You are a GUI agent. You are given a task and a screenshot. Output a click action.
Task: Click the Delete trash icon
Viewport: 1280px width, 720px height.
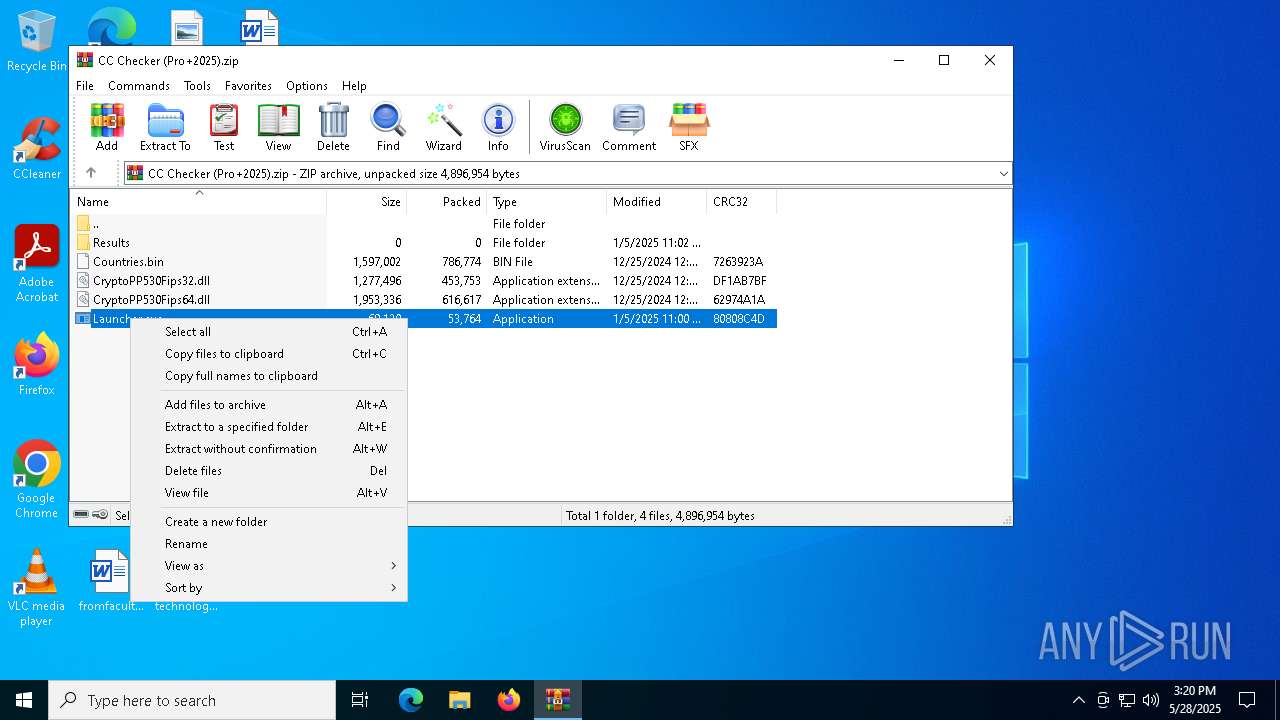[333, 127]
